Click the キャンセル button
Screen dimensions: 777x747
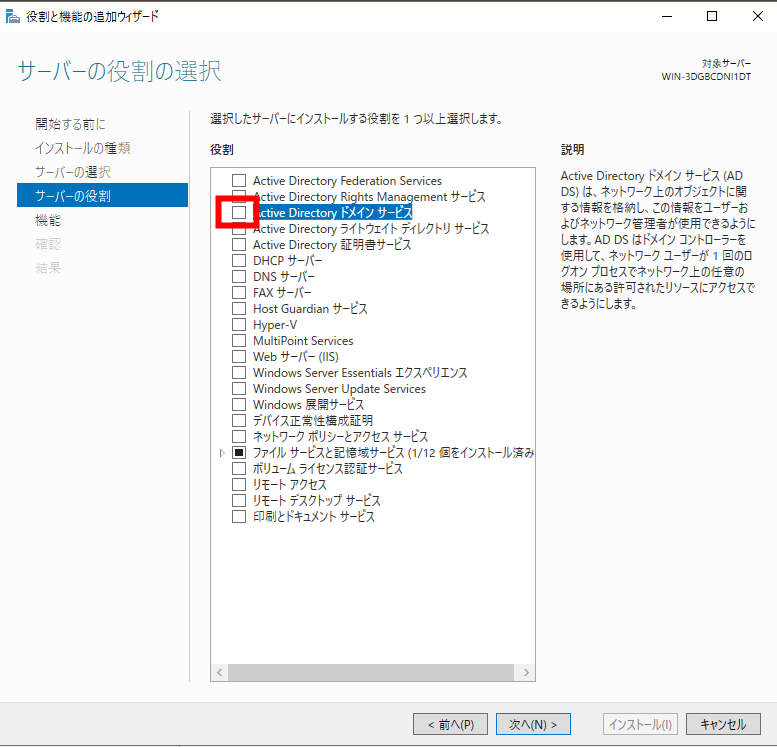click(x=723, y=724)
